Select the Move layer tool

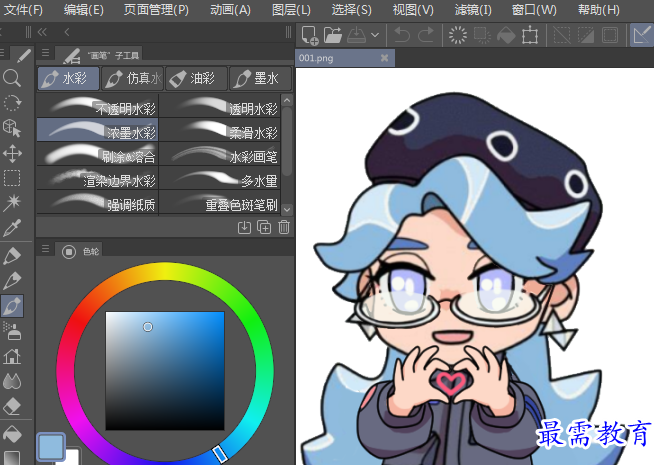pos(12,154)
